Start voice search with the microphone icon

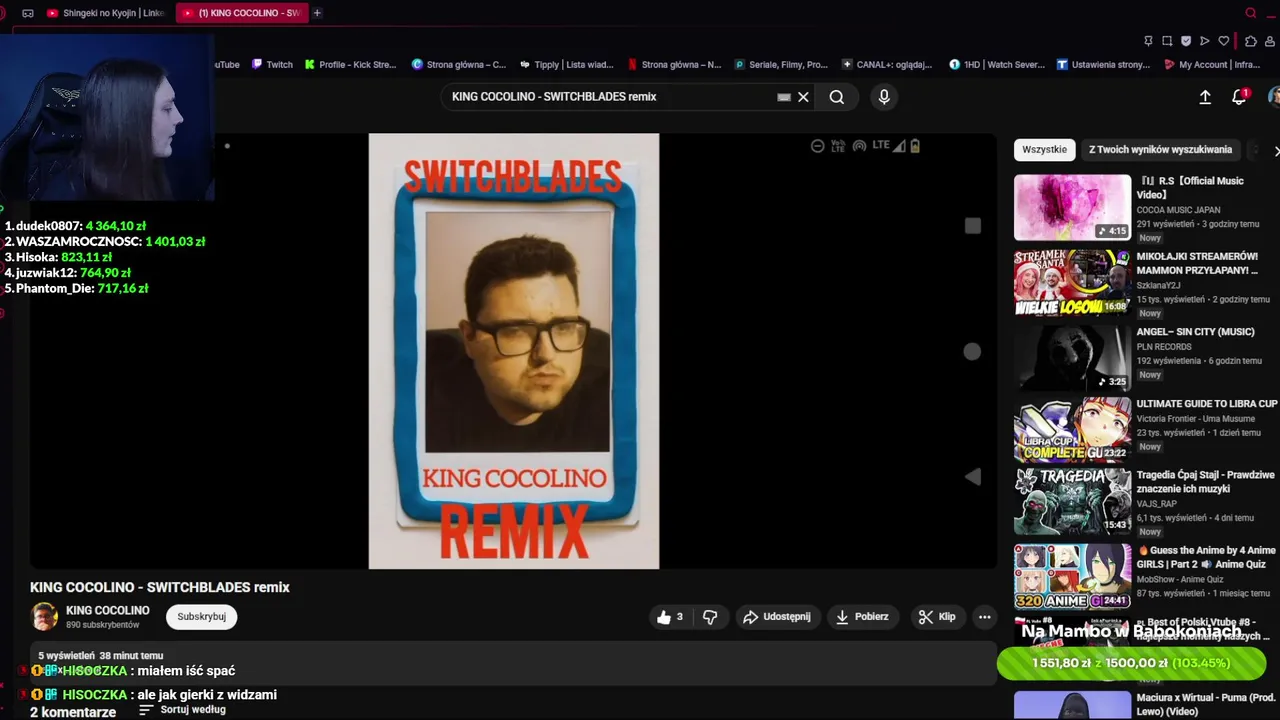(x=883, y=97)
